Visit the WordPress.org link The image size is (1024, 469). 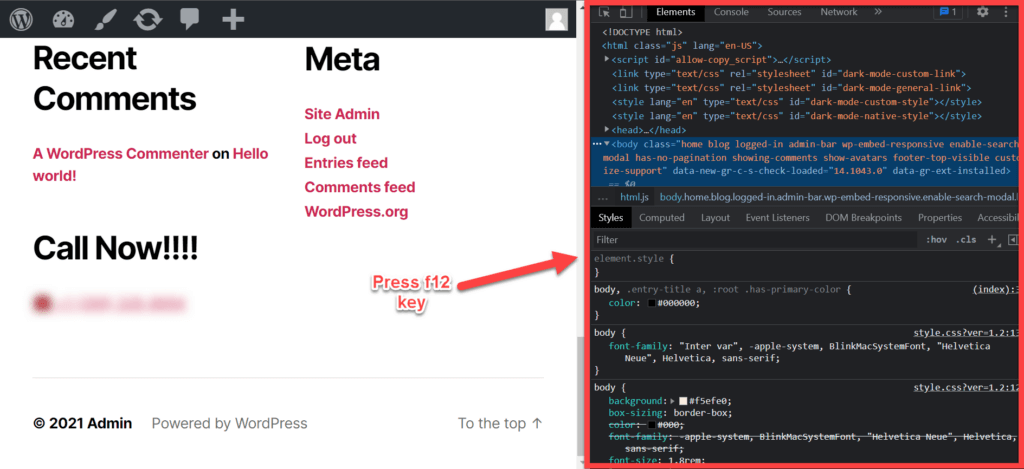pyautogui.click(x=356, y=212)
